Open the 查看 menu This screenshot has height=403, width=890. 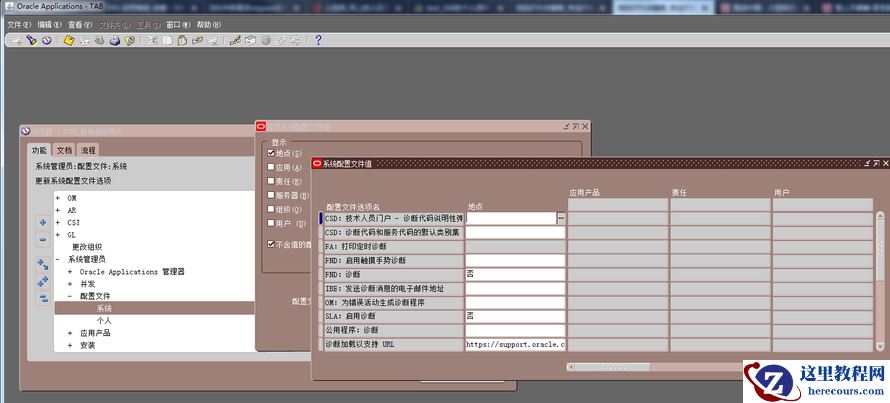(80, 25)
